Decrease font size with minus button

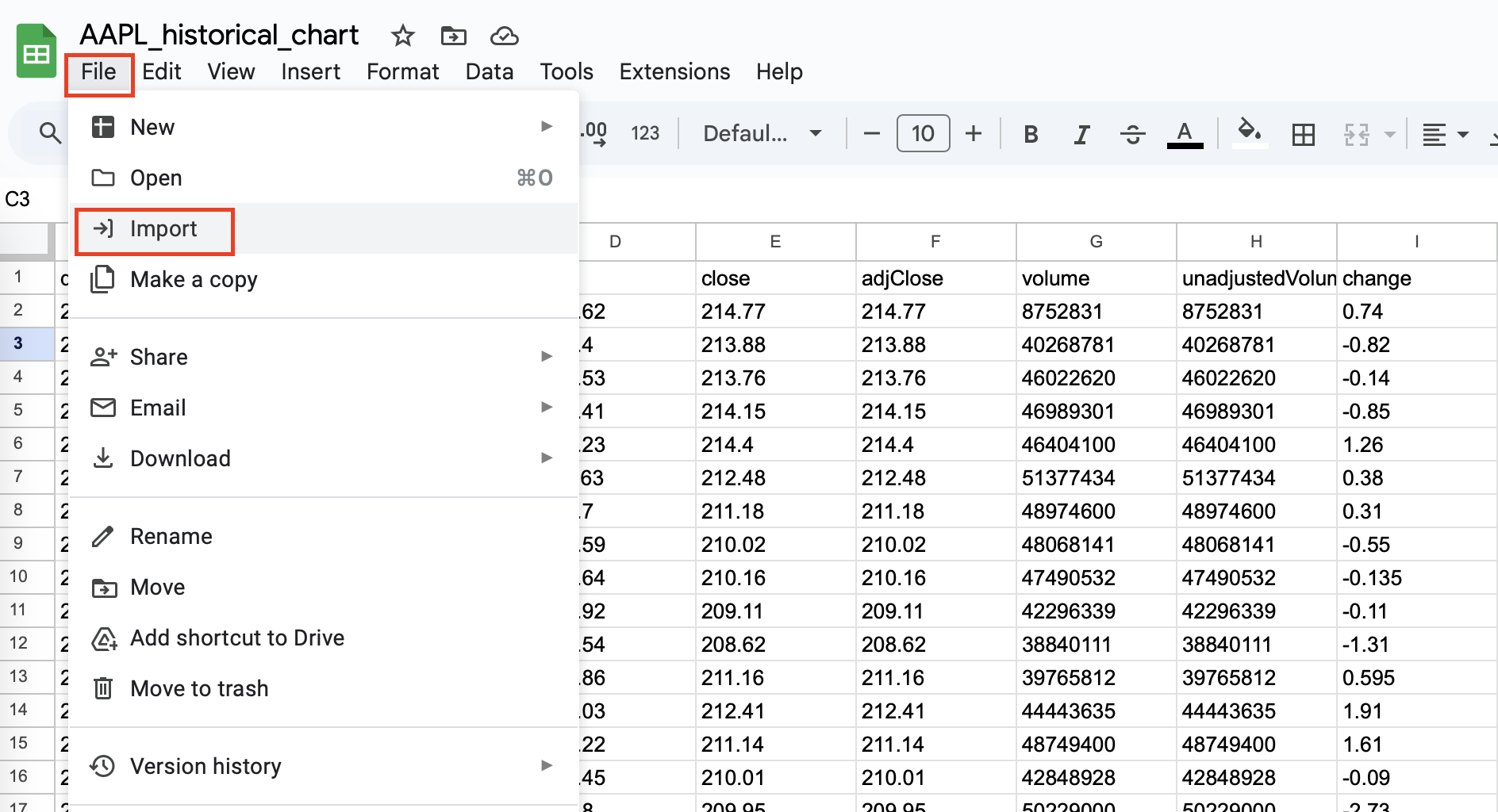871,133
